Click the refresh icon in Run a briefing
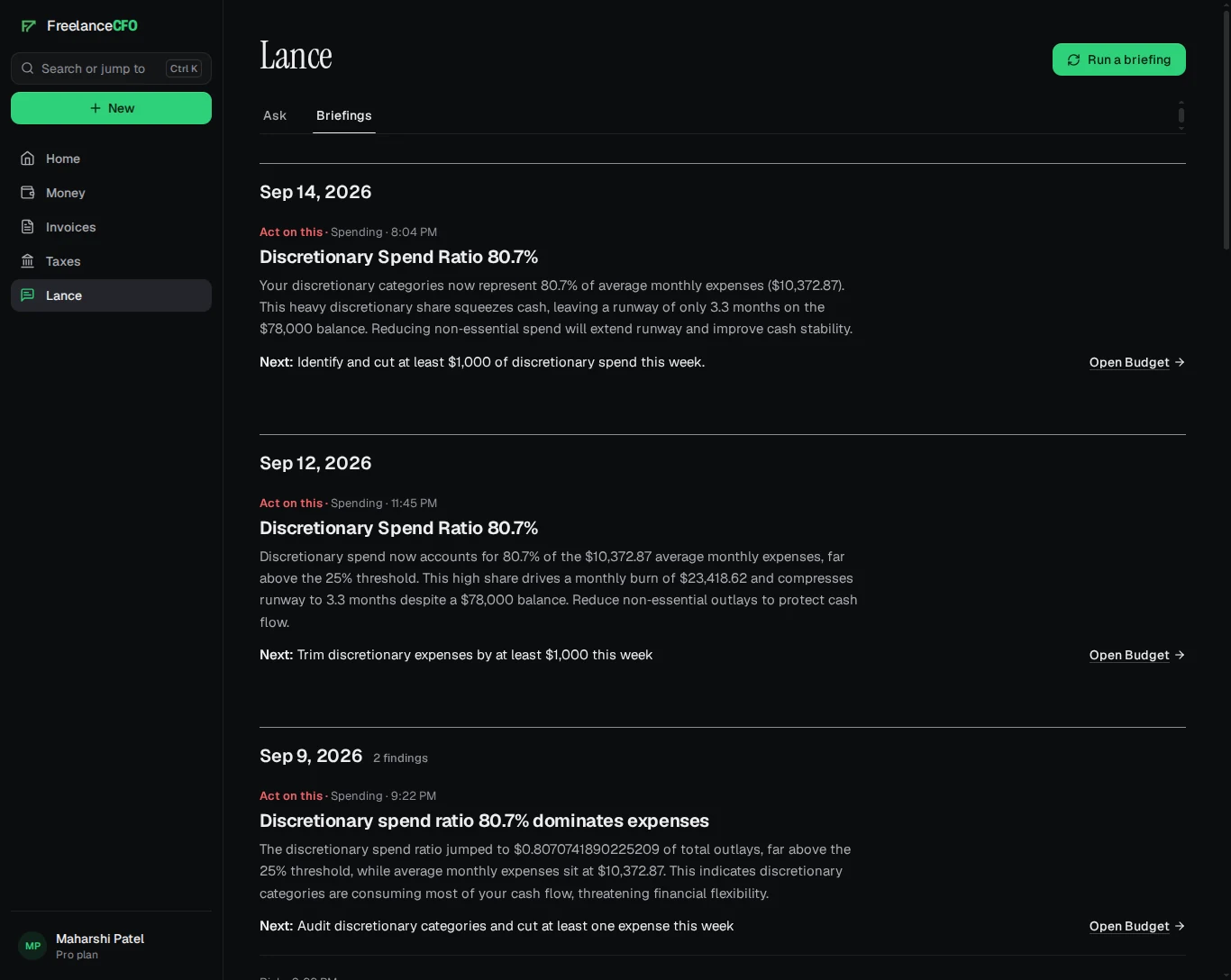This screenshot has height=980, width=1231. pos(1073,60)
